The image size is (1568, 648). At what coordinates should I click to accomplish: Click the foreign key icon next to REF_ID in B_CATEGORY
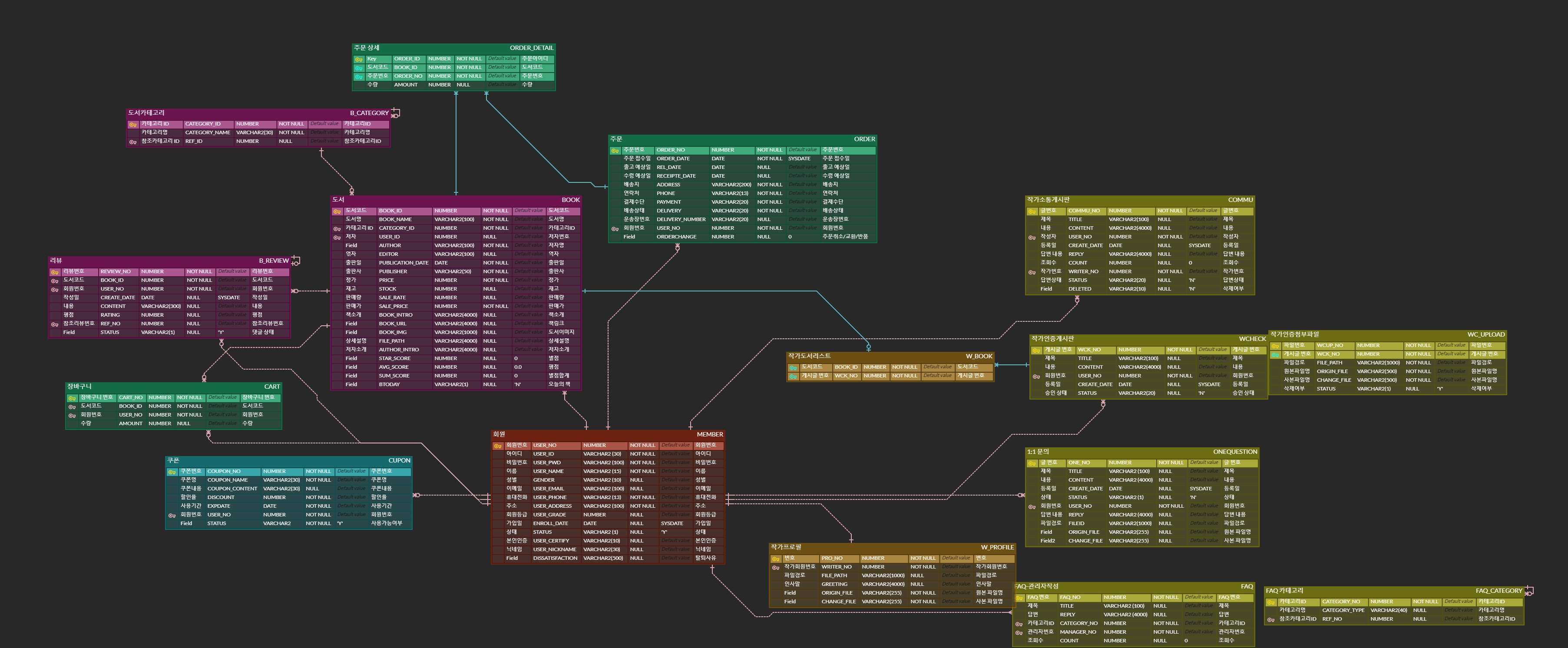tap(133, 141)
